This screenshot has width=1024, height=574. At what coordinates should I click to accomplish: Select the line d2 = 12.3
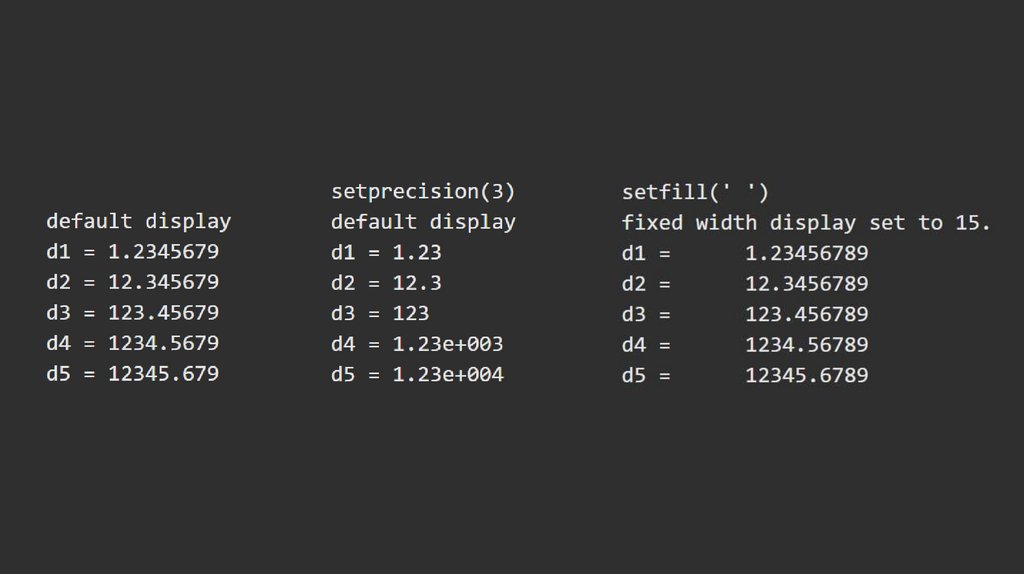click(x=386, y=283)
